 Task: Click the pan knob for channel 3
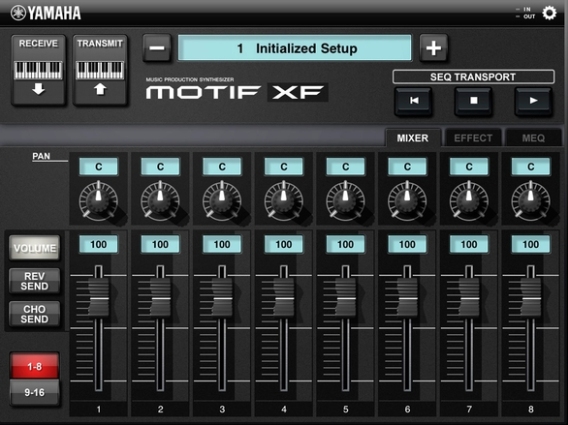coord(222,201)
